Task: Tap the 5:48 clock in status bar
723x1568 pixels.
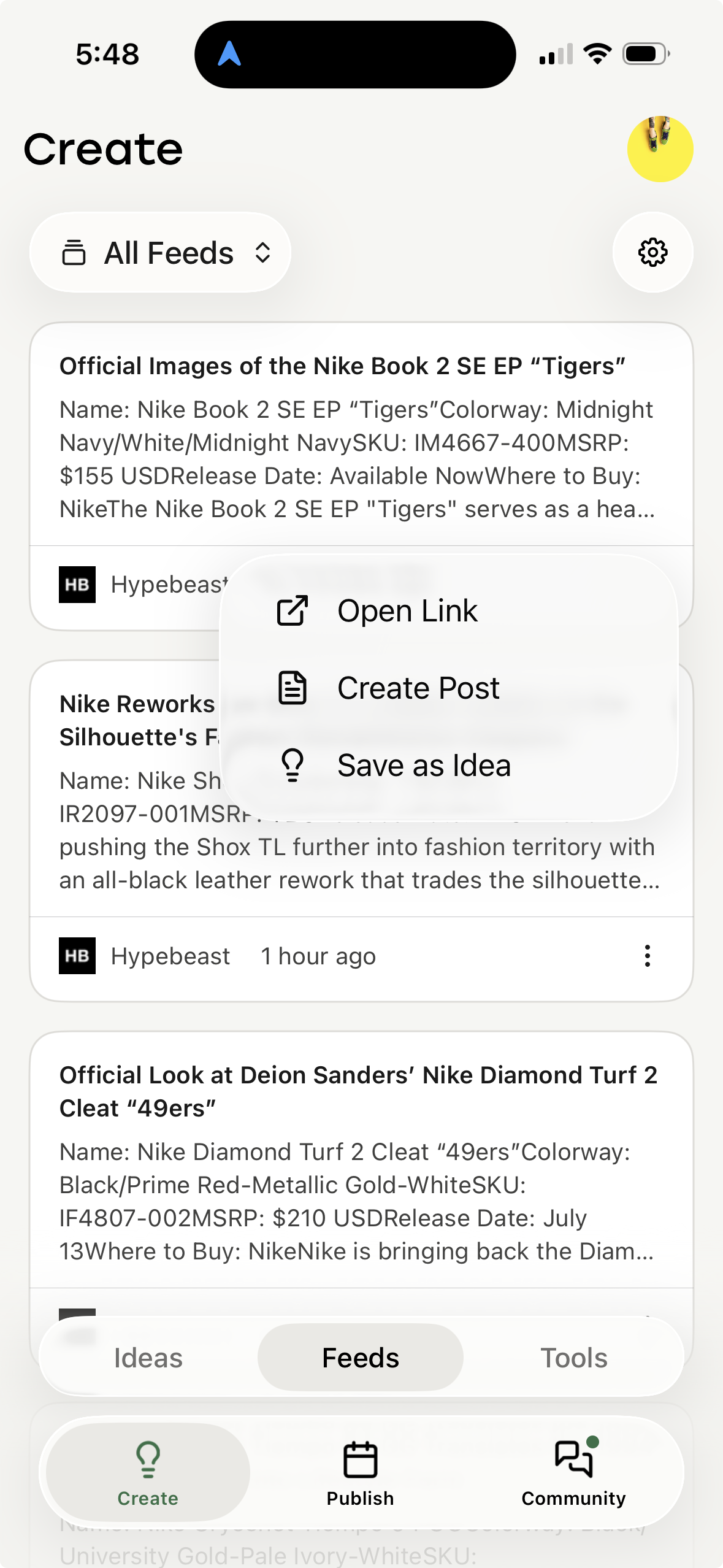Action: click(x=107, y=54)
